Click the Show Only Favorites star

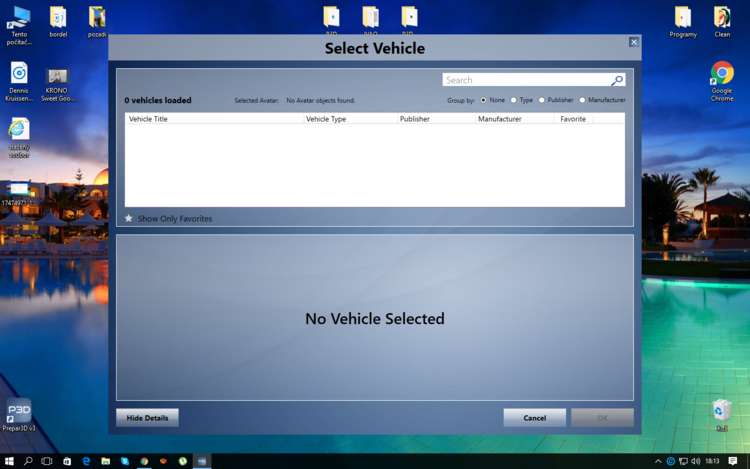(129, 218)
